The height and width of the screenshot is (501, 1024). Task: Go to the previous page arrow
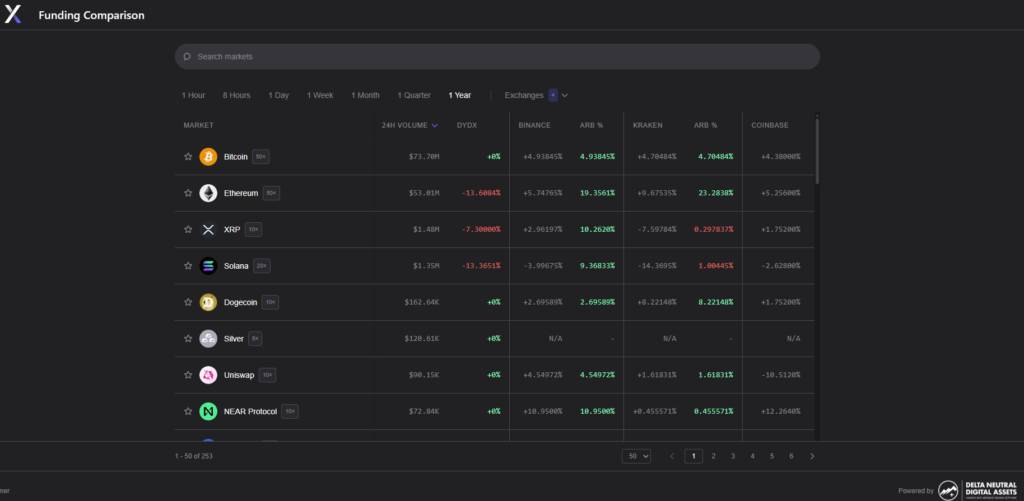coord(672,456)
